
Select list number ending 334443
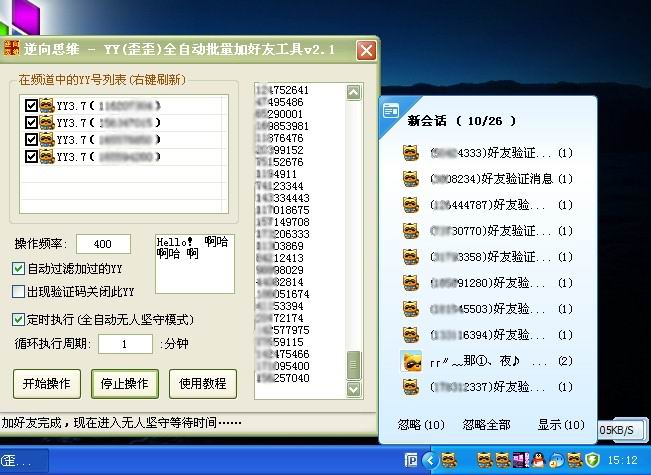pos(283,198)
